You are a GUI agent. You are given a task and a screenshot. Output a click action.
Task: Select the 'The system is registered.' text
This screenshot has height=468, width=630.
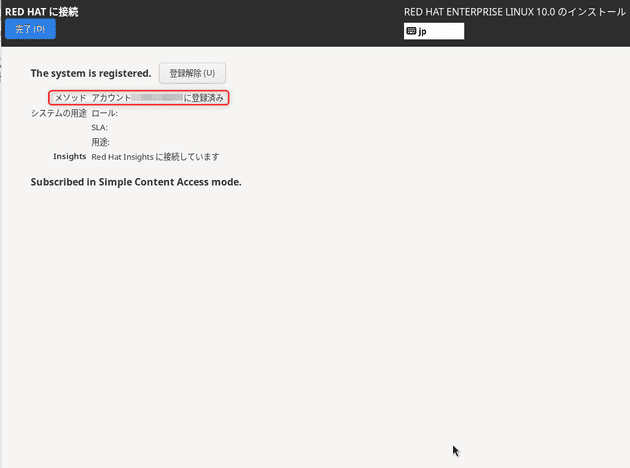[91, 74]
